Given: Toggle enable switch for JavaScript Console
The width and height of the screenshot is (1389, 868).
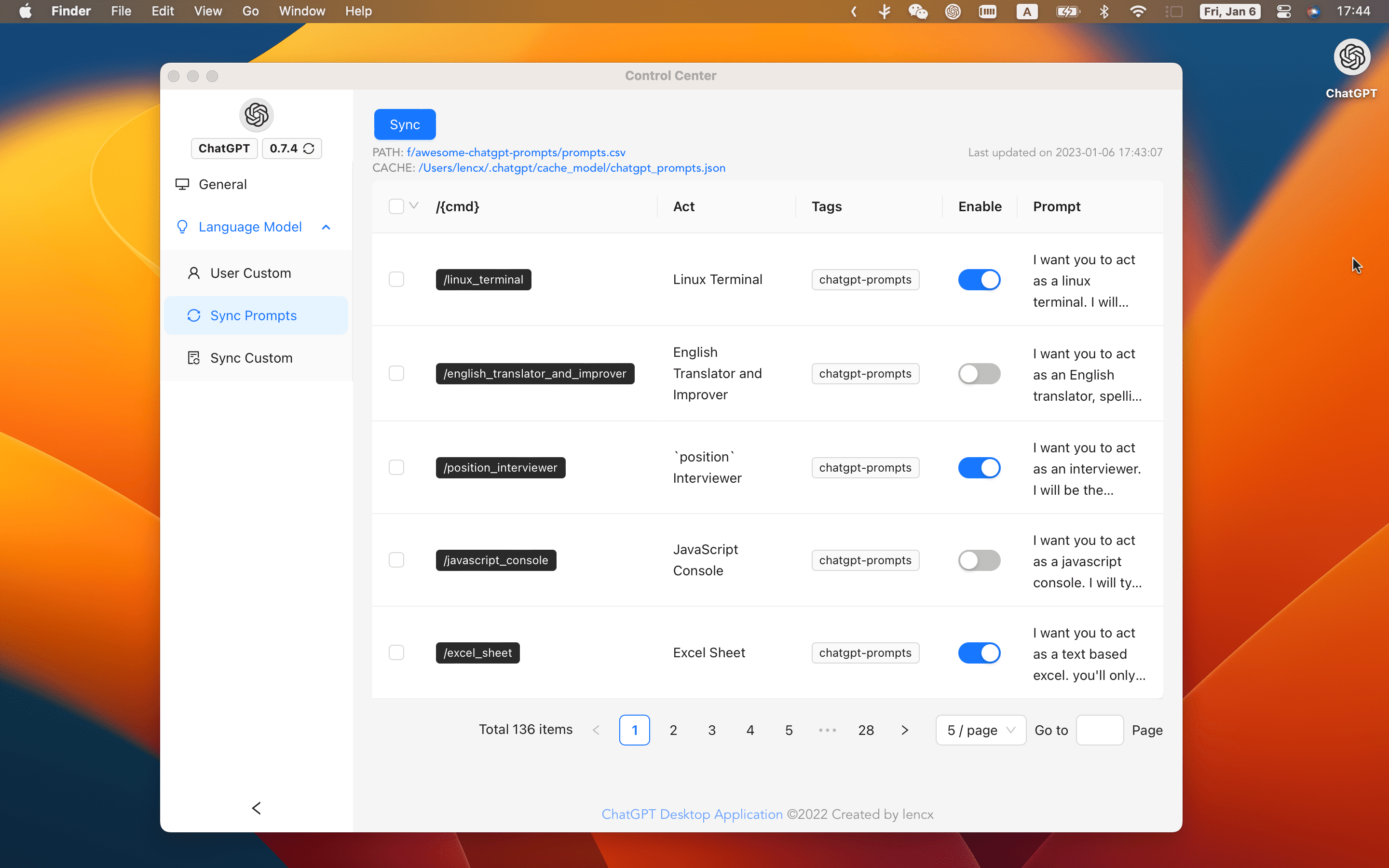Looking at the screenshot, I should point(979,560).
